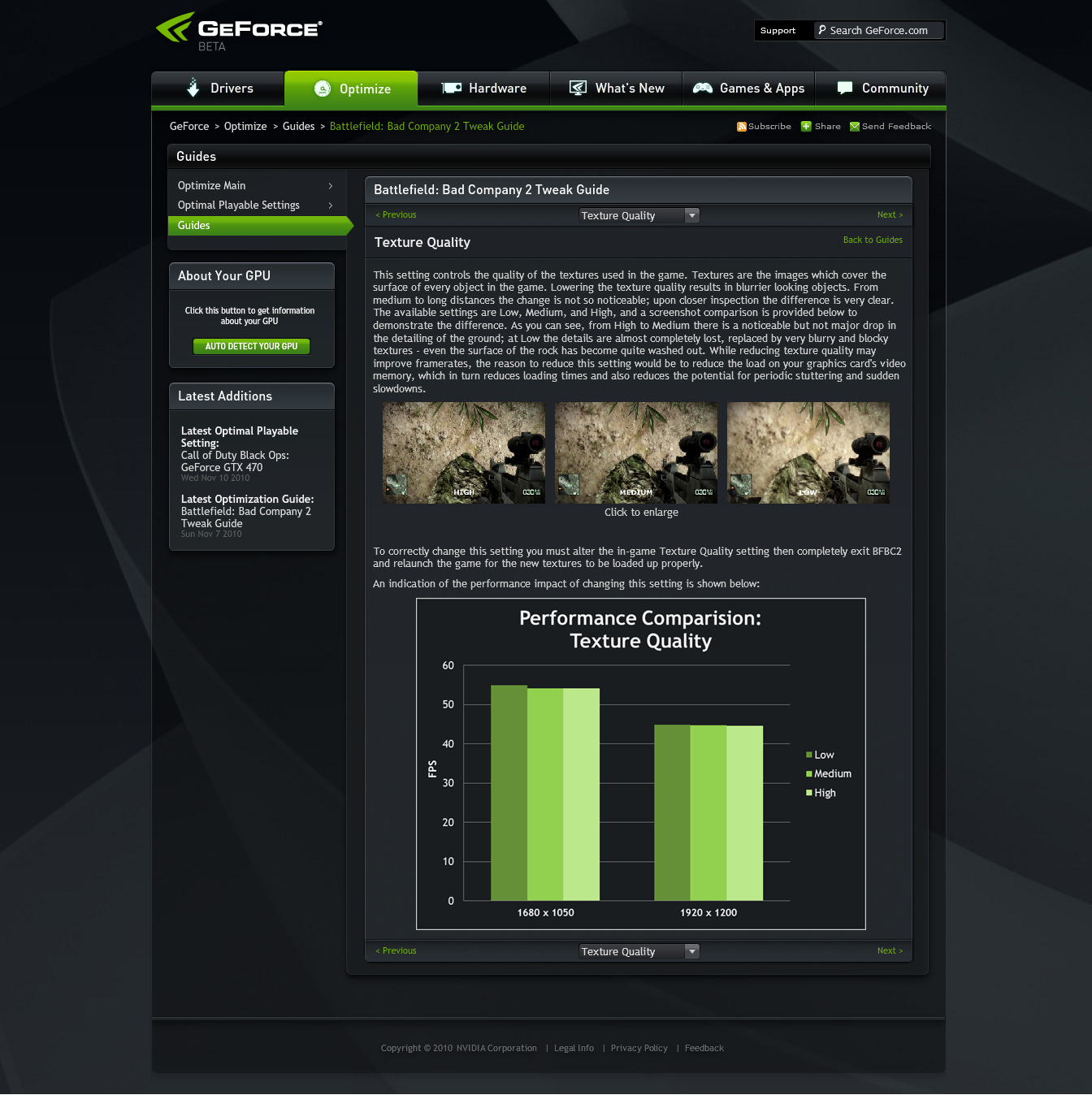
Task: Click the High legend color swatch
Action: tap(809, 793)
